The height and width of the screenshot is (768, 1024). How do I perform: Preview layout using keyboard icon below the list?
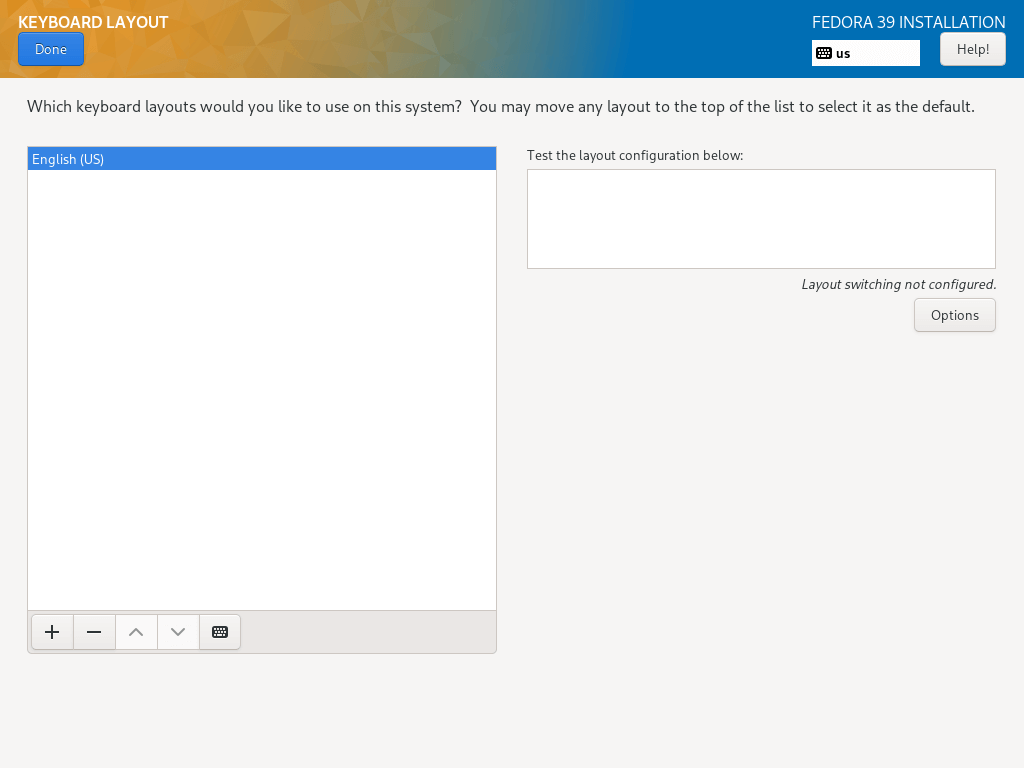220,632
